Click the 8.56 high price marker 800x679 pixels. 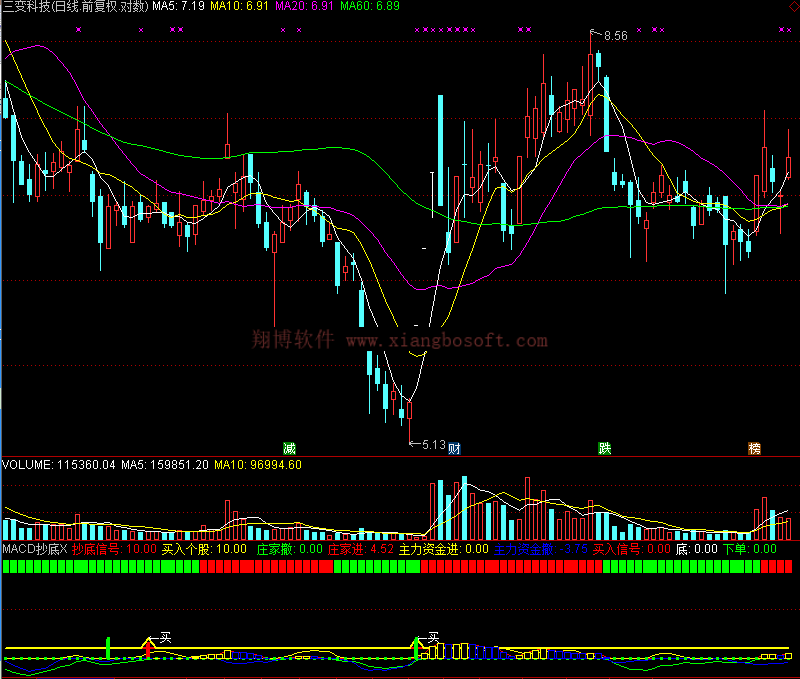[x=615, y=36]
